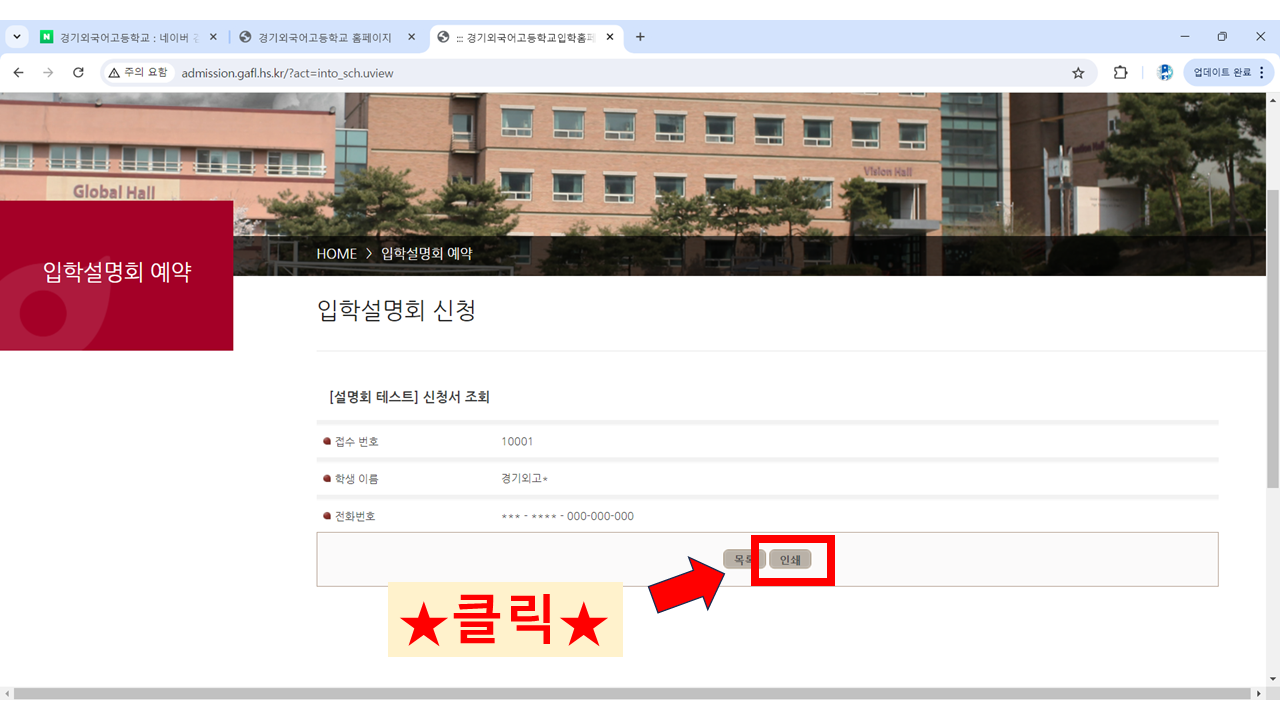This screenshot has height=720, width=1280.
Task: Click the address bar URL field
Action: (600, 73)
